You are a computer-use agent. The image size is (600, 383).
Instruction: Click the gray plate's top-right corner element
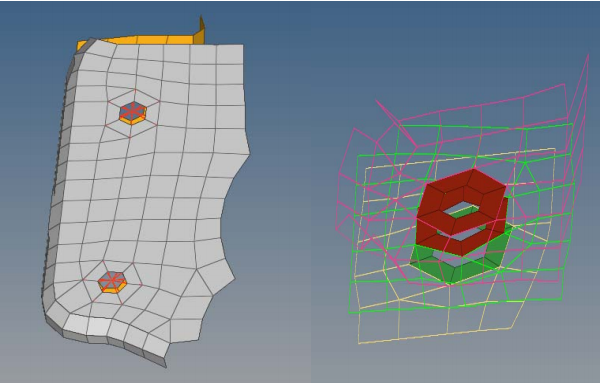230,55
